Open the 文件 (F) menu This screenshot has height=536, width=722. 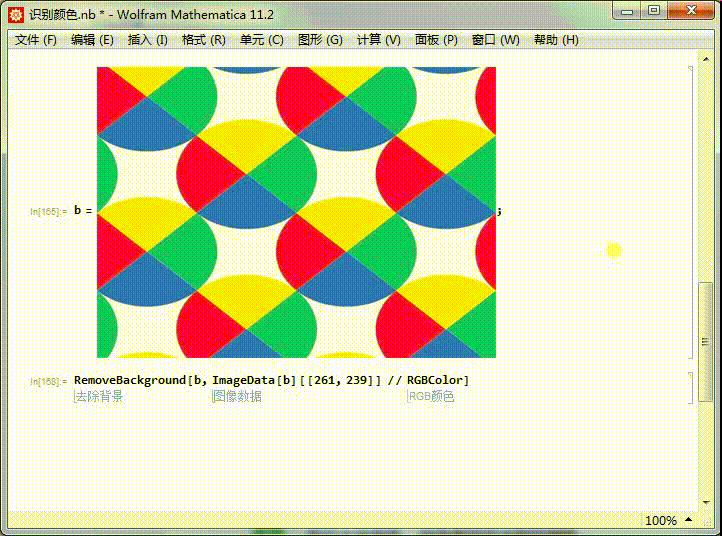tap(35, 40)
